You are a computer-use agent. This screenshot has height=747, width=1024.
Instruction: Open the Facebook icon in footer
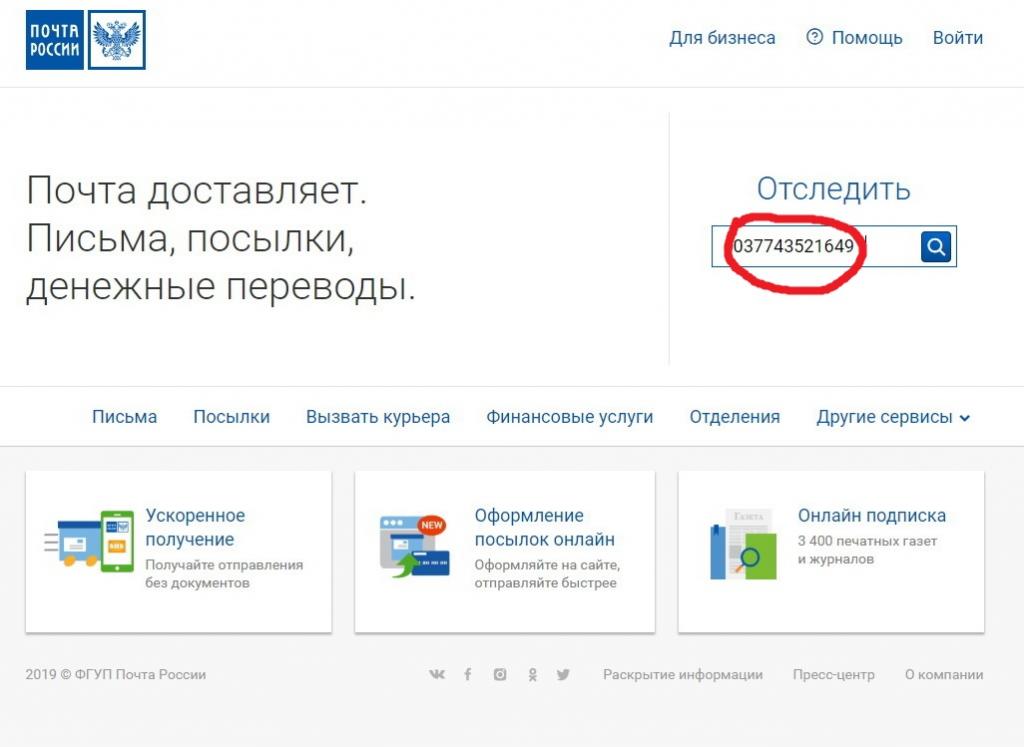point(467,675)
